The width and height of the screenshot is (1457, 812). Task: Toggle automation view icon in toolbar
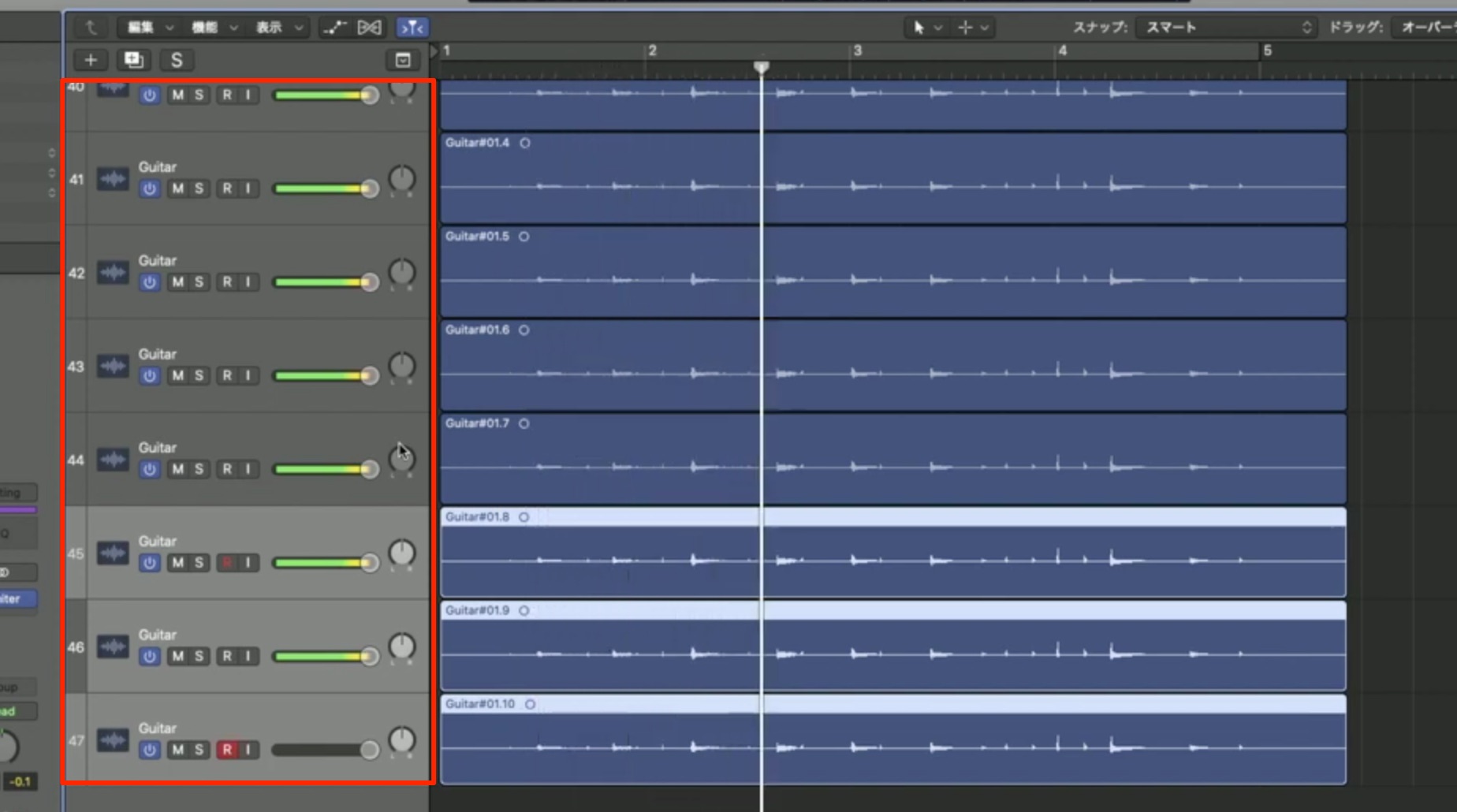334,28
